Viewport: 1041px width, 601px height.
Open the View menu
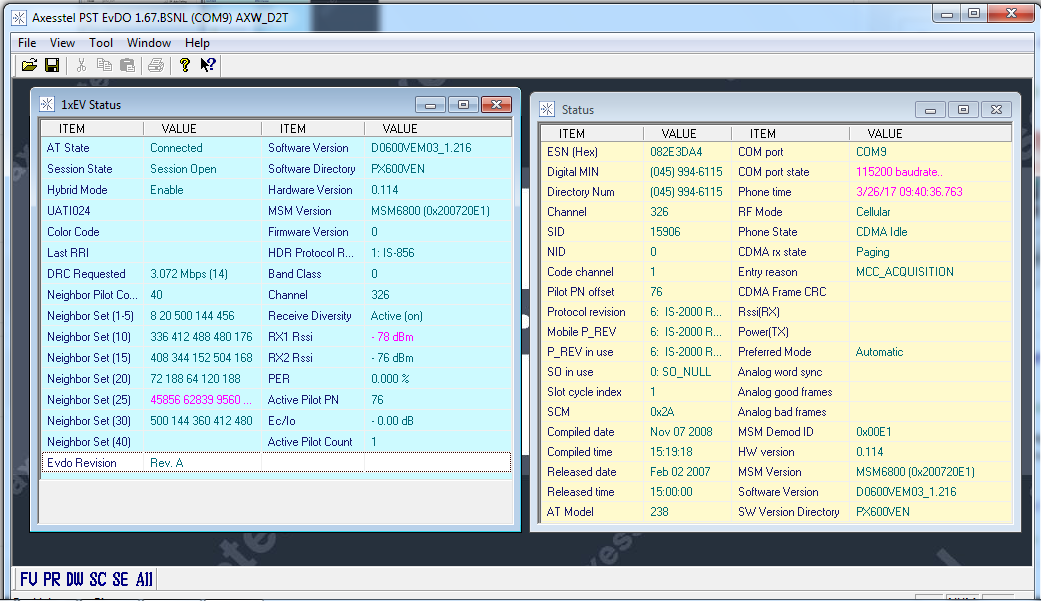point(62,43)
